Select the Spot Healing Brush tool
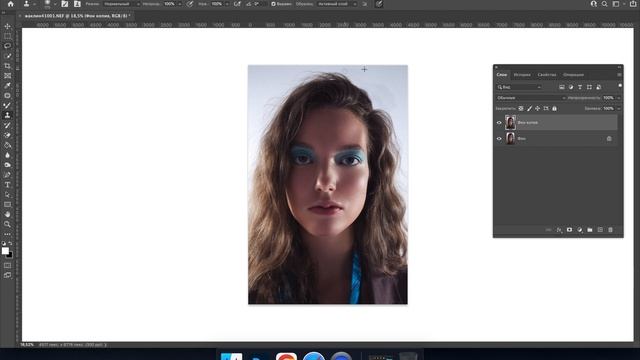Image resolution: width=640 pixels, height=360 pixels. 7,96
